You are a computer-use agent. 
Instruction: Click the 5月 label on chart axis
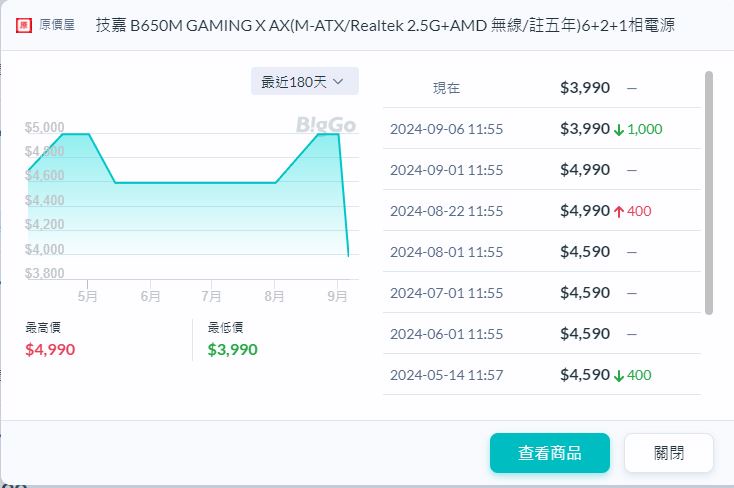87,296
